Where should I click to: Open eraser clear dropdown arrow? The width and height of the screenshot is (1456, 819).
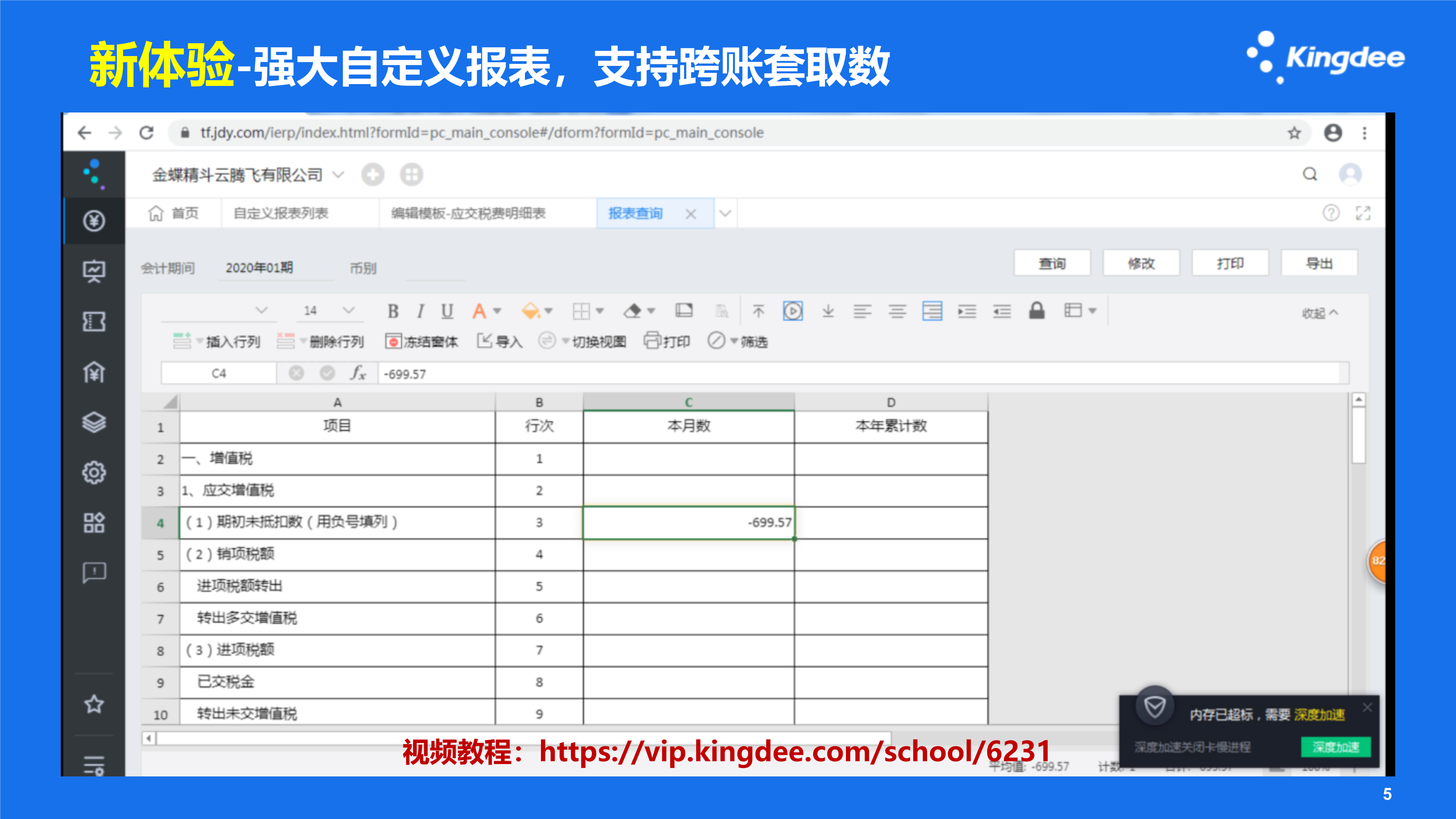(x=650, y=311)
